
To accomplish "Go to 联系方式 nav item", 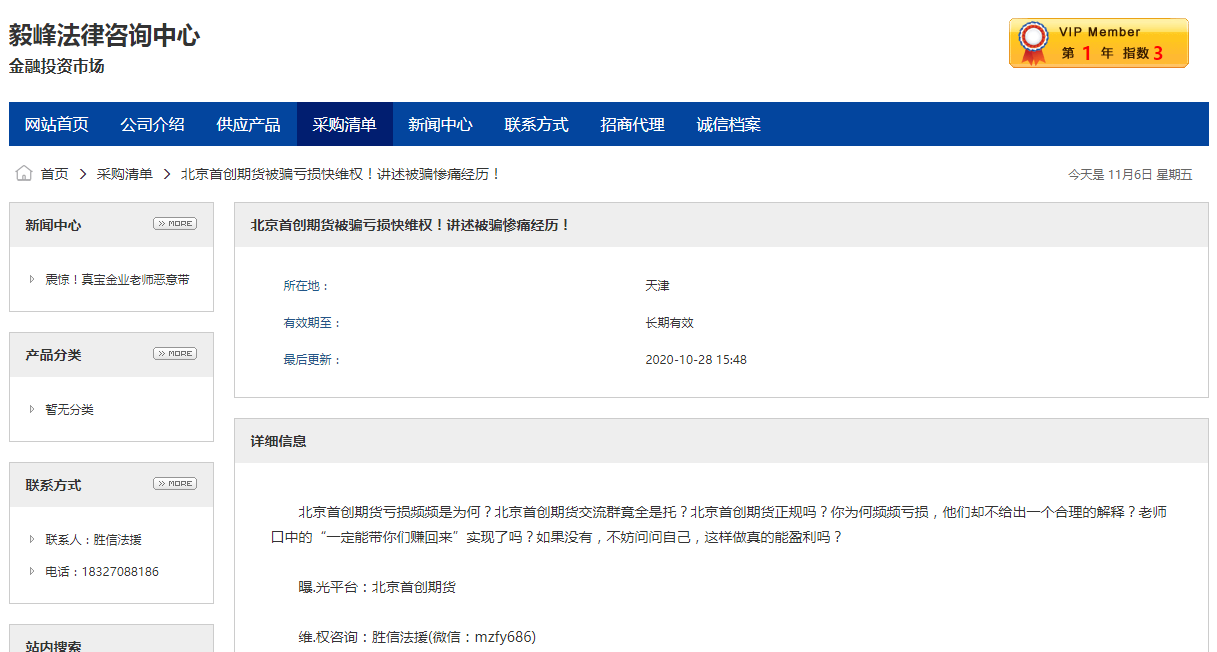I will click(x=537, y=124).
